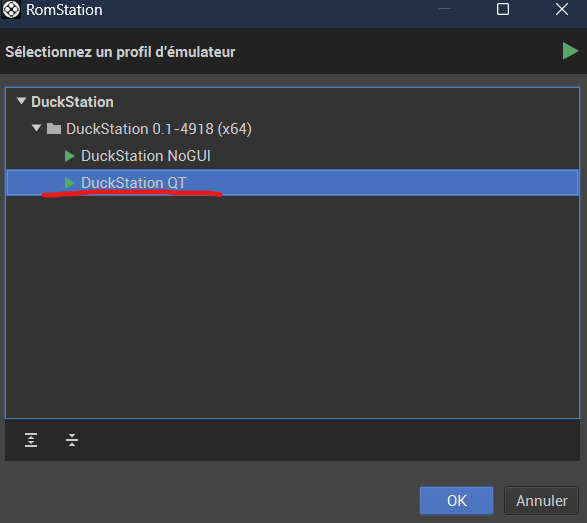This screenshot has width=587, height=523.
Task: Launch with the green play icon in the header
Action: tap(570, 51)
